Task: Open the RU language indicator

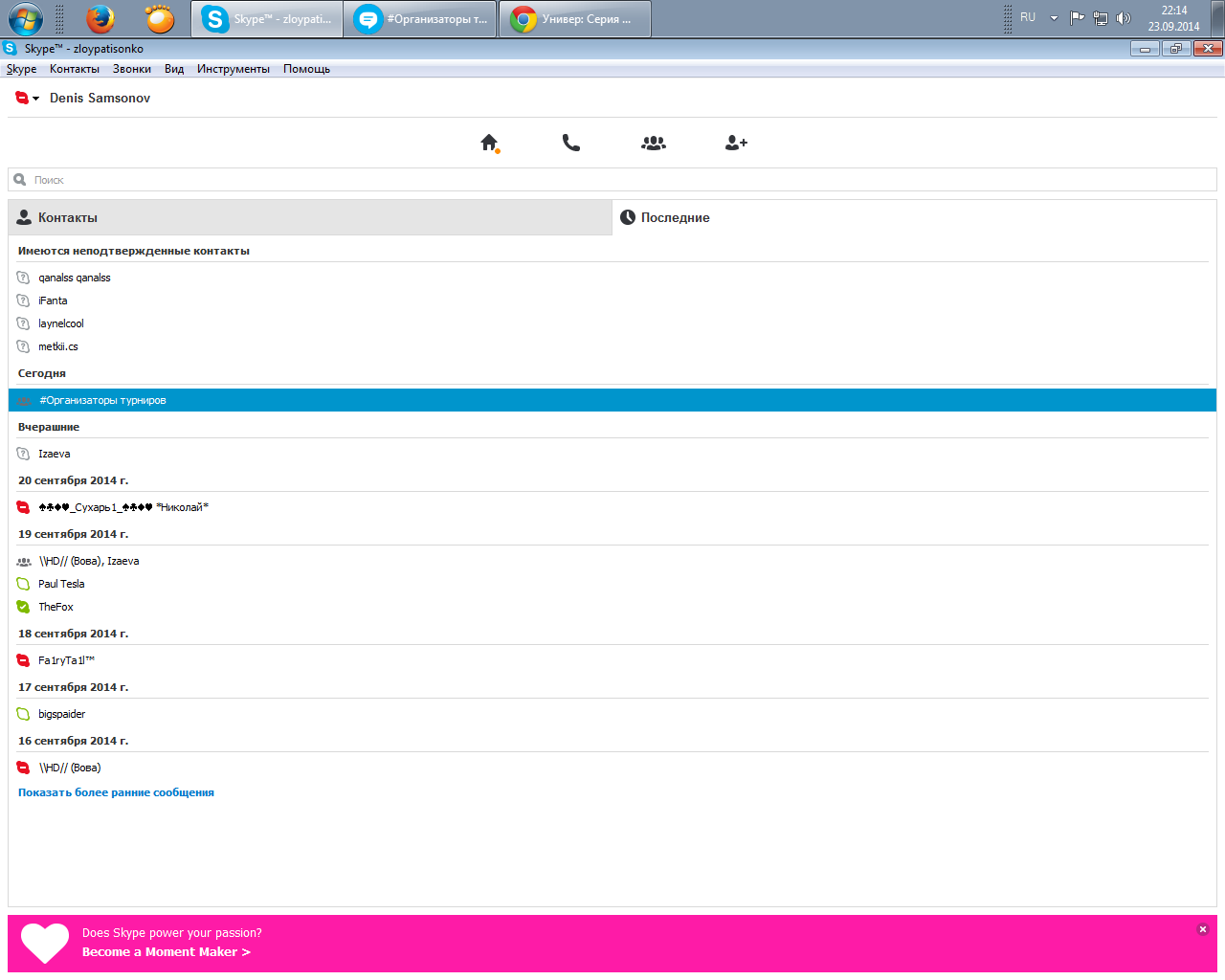Action: [1028, 17]
